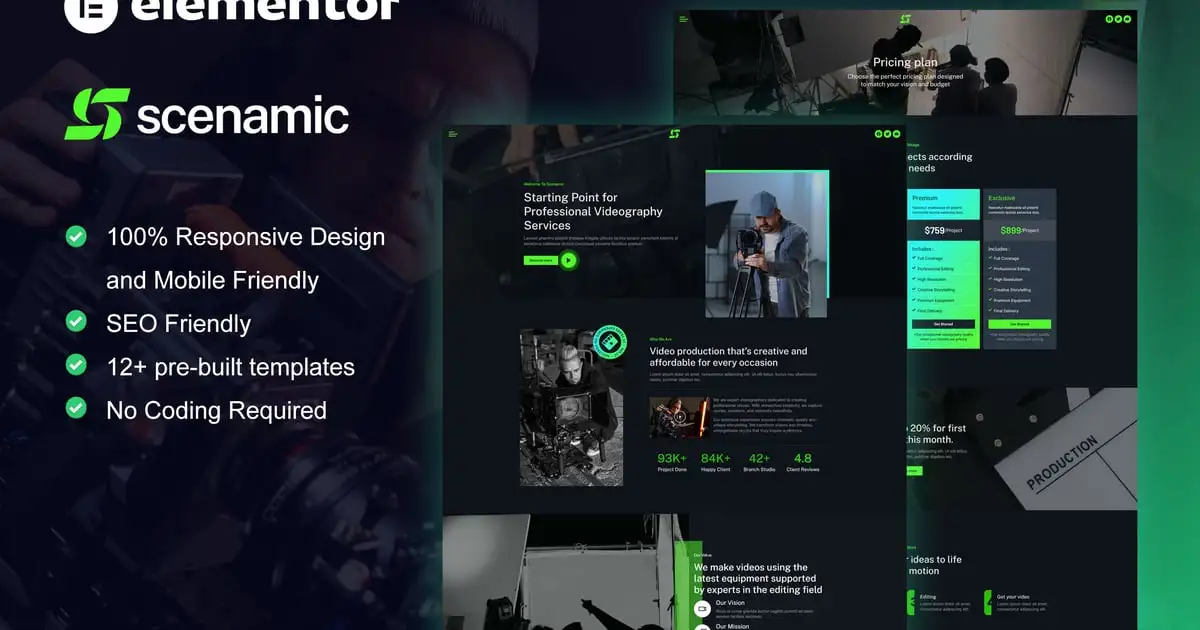Click S logo in home page header
1200x630 pixels.
pyautogui.click(x=675, y=134)
